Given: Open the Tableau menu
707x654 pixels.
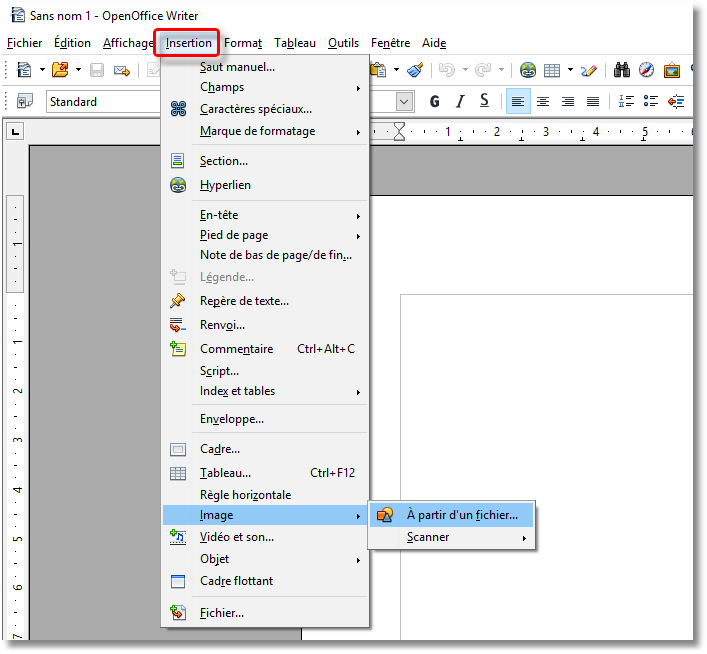Looking at the screenshot, I should coord(295,43).
